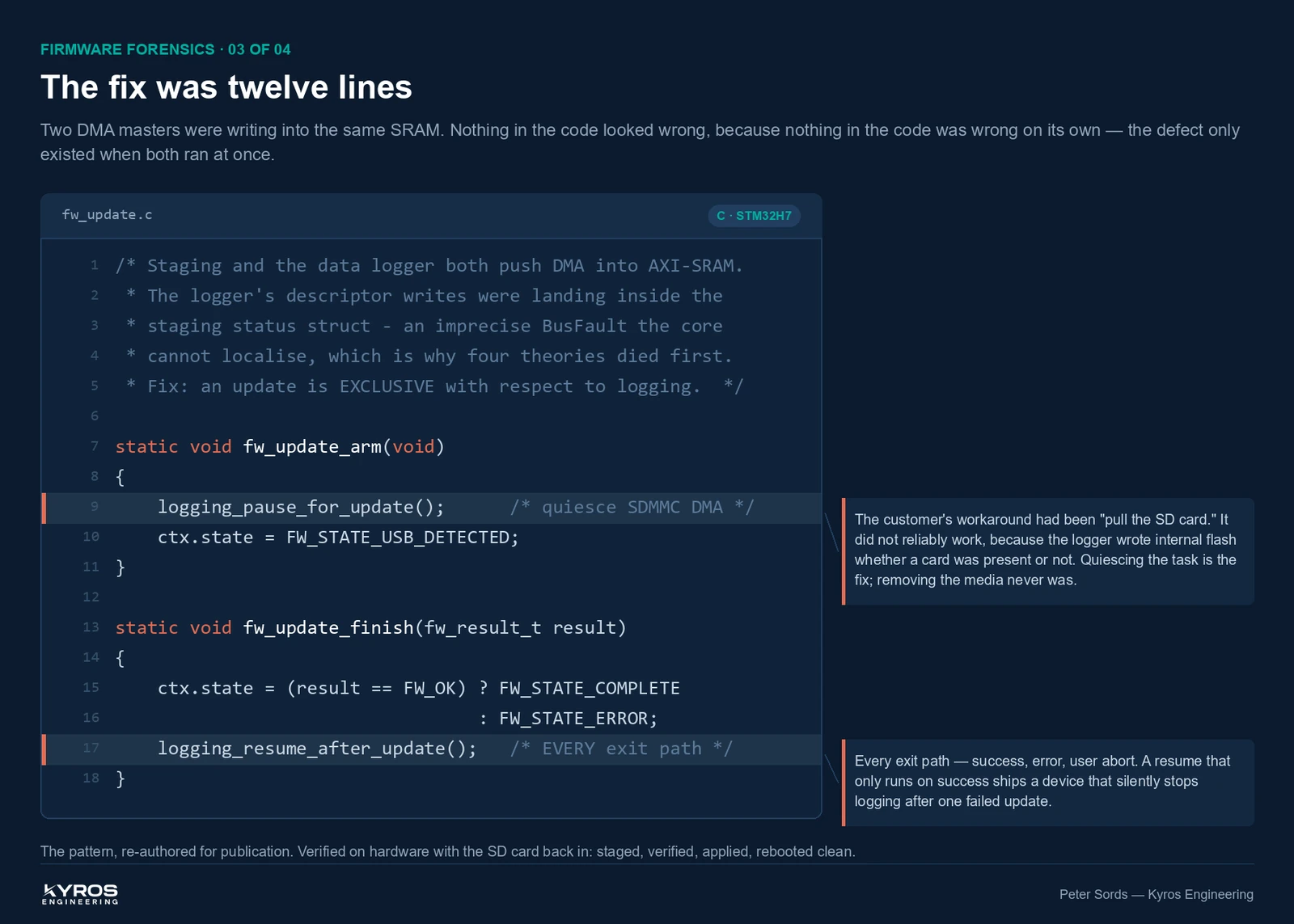Click the highlighted logging_resume_after_update() call
The image size is (1294, 924).
[x=317, y=749]
